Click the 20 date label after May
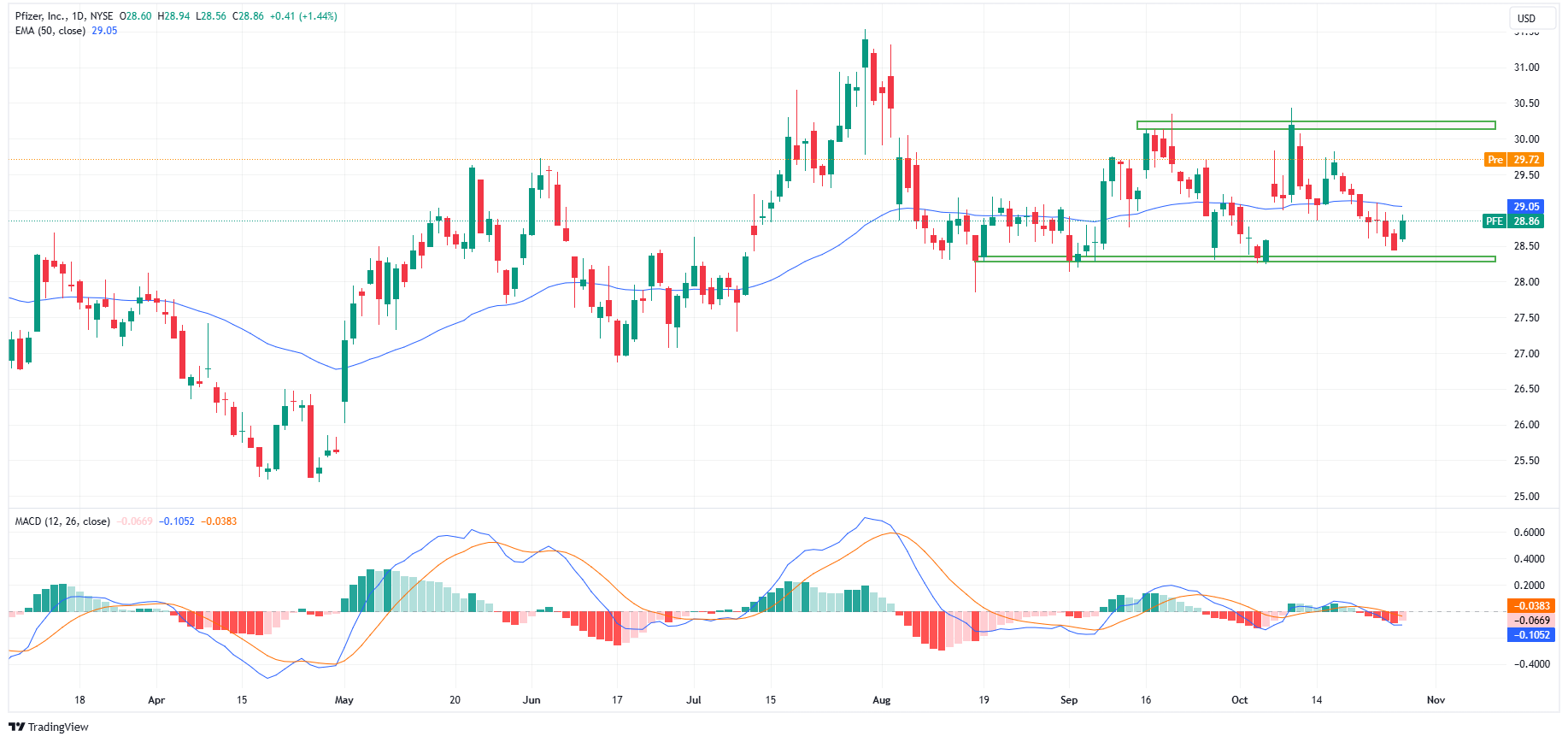 (455, 700)
